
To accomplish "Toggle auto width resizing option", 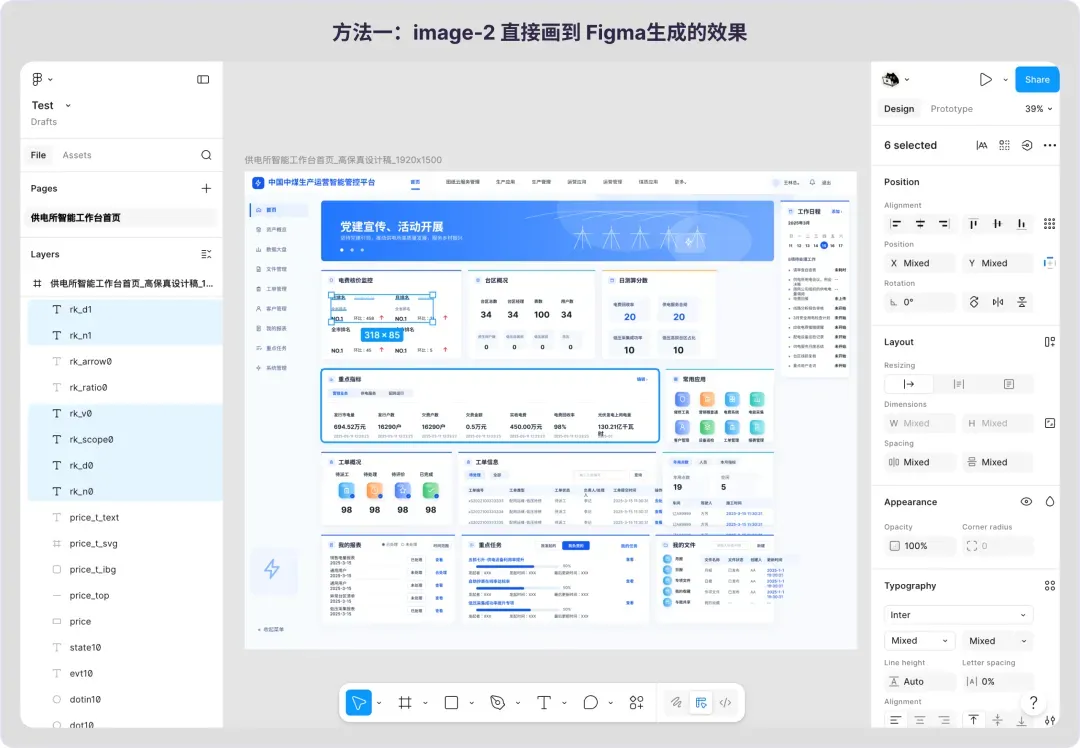I will coord(908,384).
